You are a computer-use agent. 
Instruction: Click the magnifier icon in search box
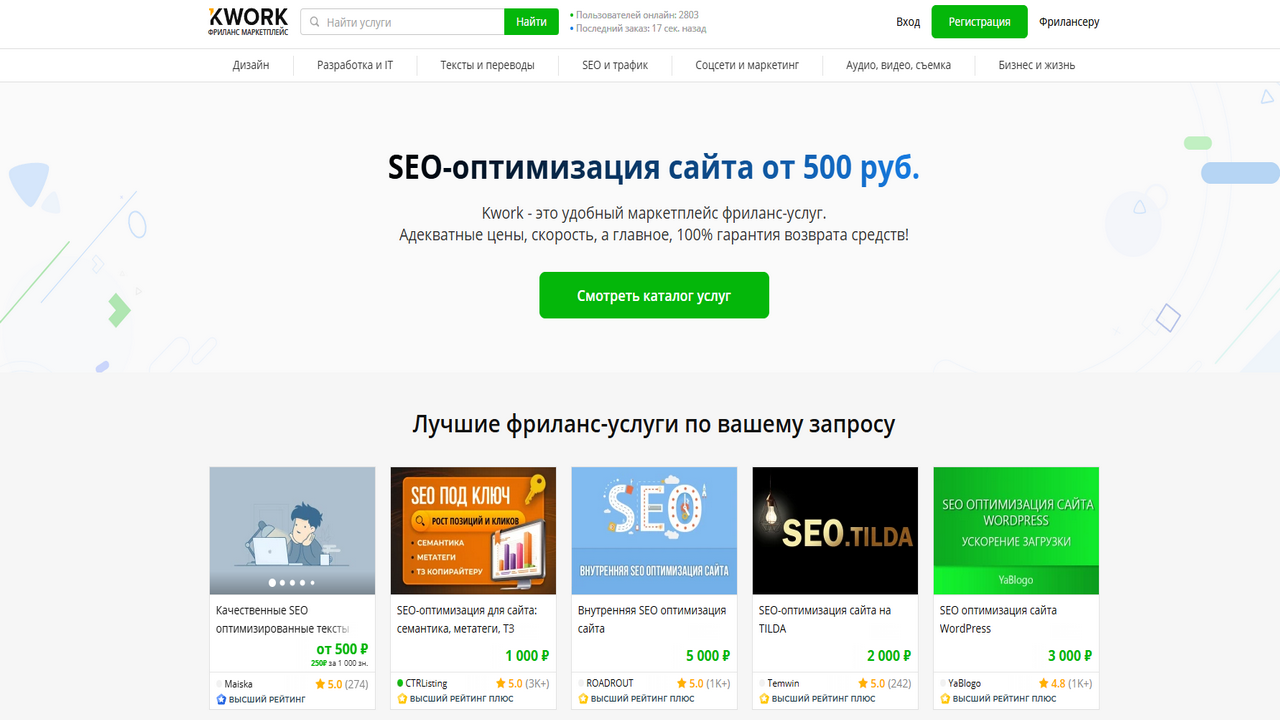point(314,22)
